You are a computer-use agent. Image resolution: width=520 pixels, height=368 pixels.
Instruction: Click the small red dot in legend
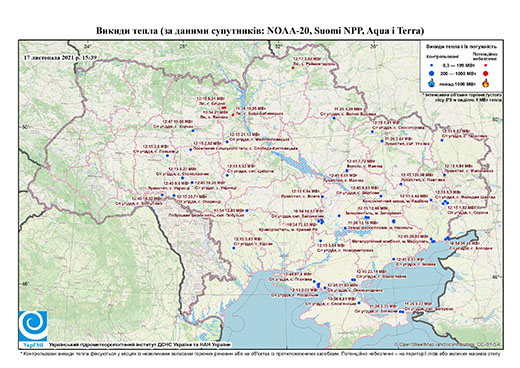pos(486,66)
